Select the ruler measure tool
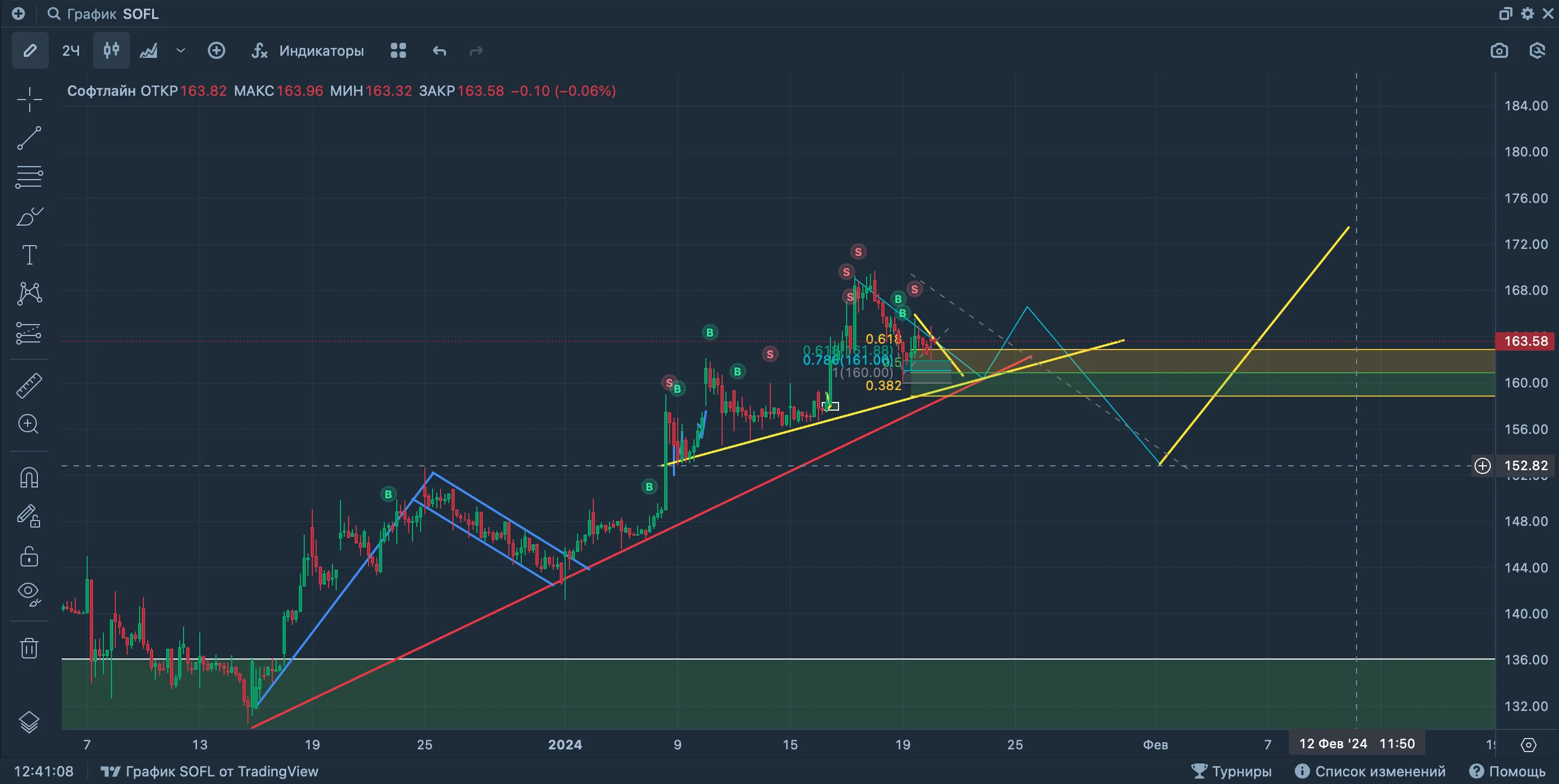The image size is (1559, 784). pos(29,385)
